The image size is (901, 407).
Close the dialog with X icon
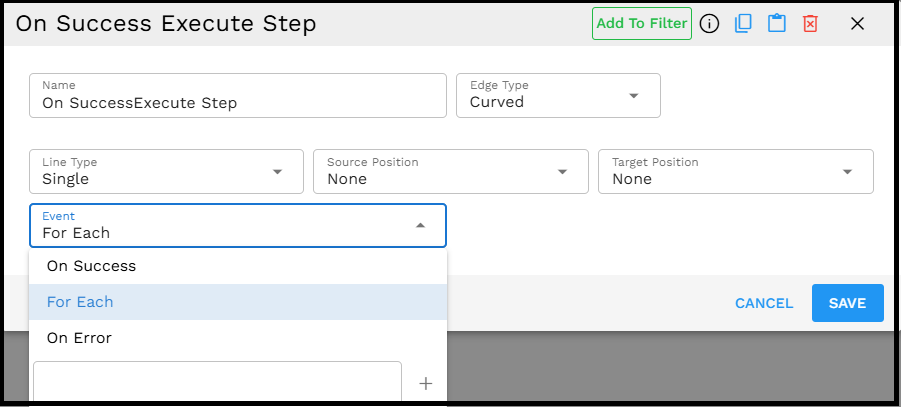pyautogui.click(x=857, y=24)
